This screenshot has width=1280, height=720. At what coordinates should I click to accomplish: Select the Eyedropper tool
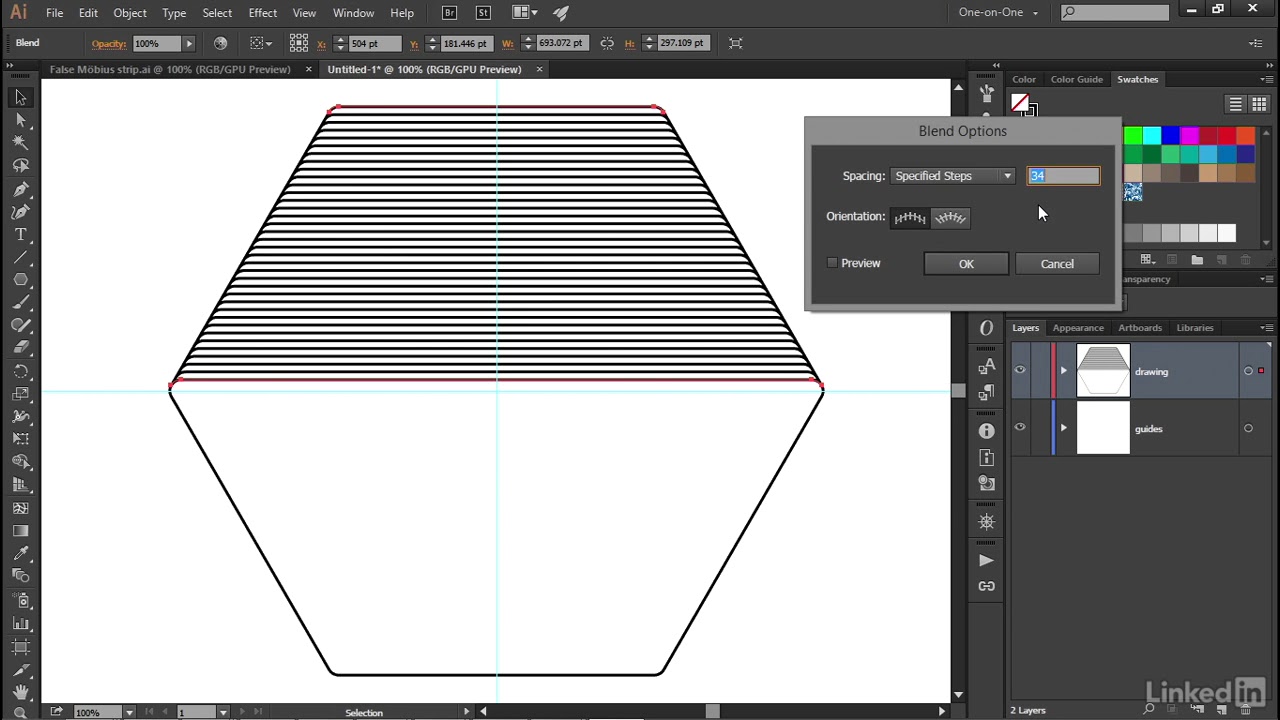click(20, 553)
